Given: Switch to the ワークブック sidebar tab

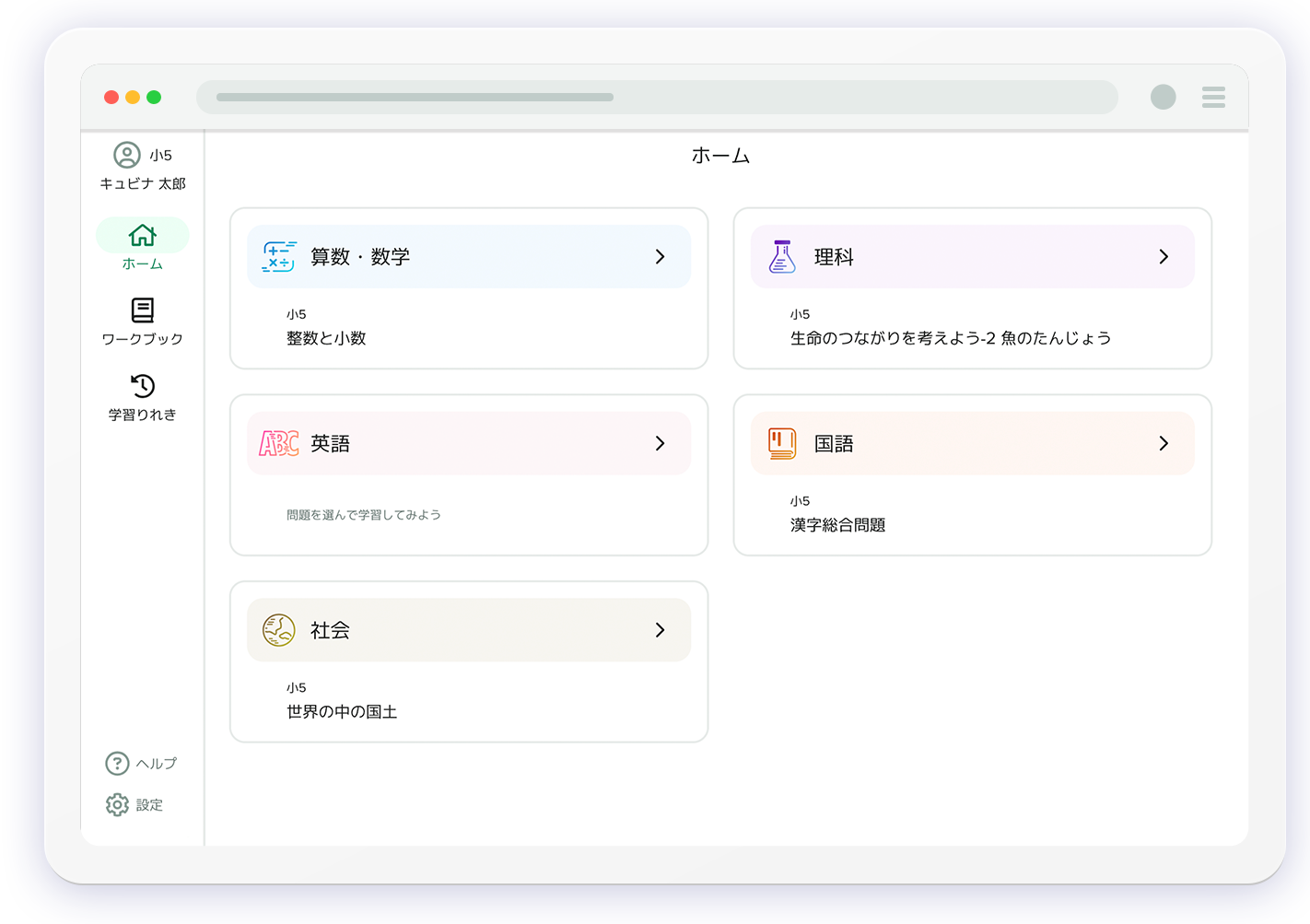Looking at the screenshot, I should pos(143,322).
